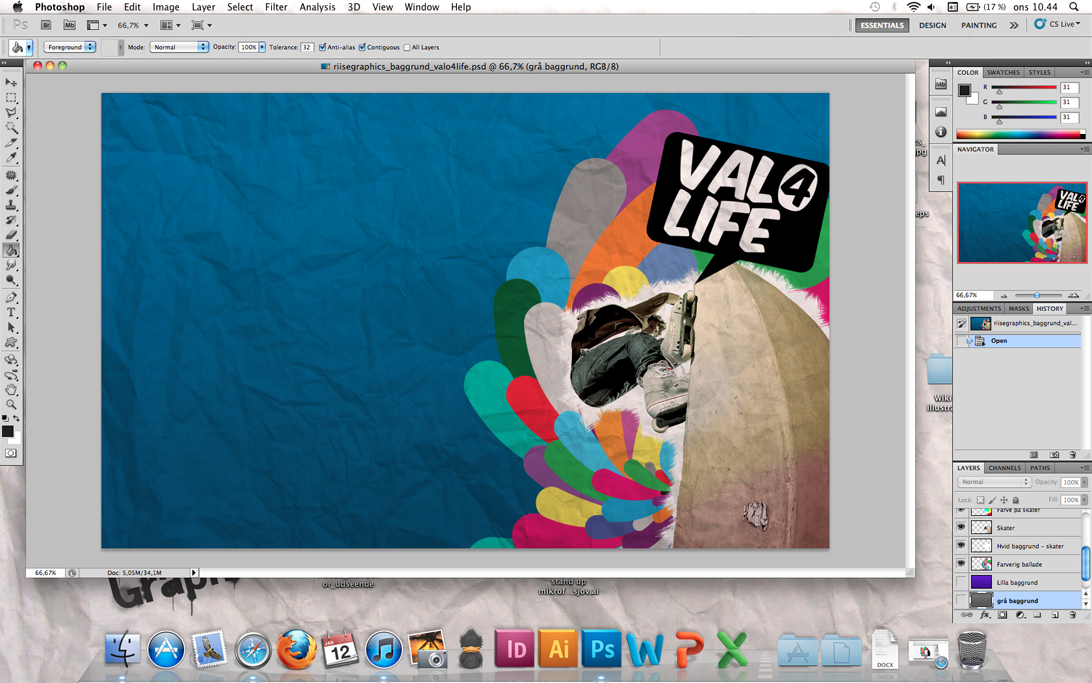Select the Paint Bucket tool
Screen dimensions: 1092x683
[x=12, y=251]
